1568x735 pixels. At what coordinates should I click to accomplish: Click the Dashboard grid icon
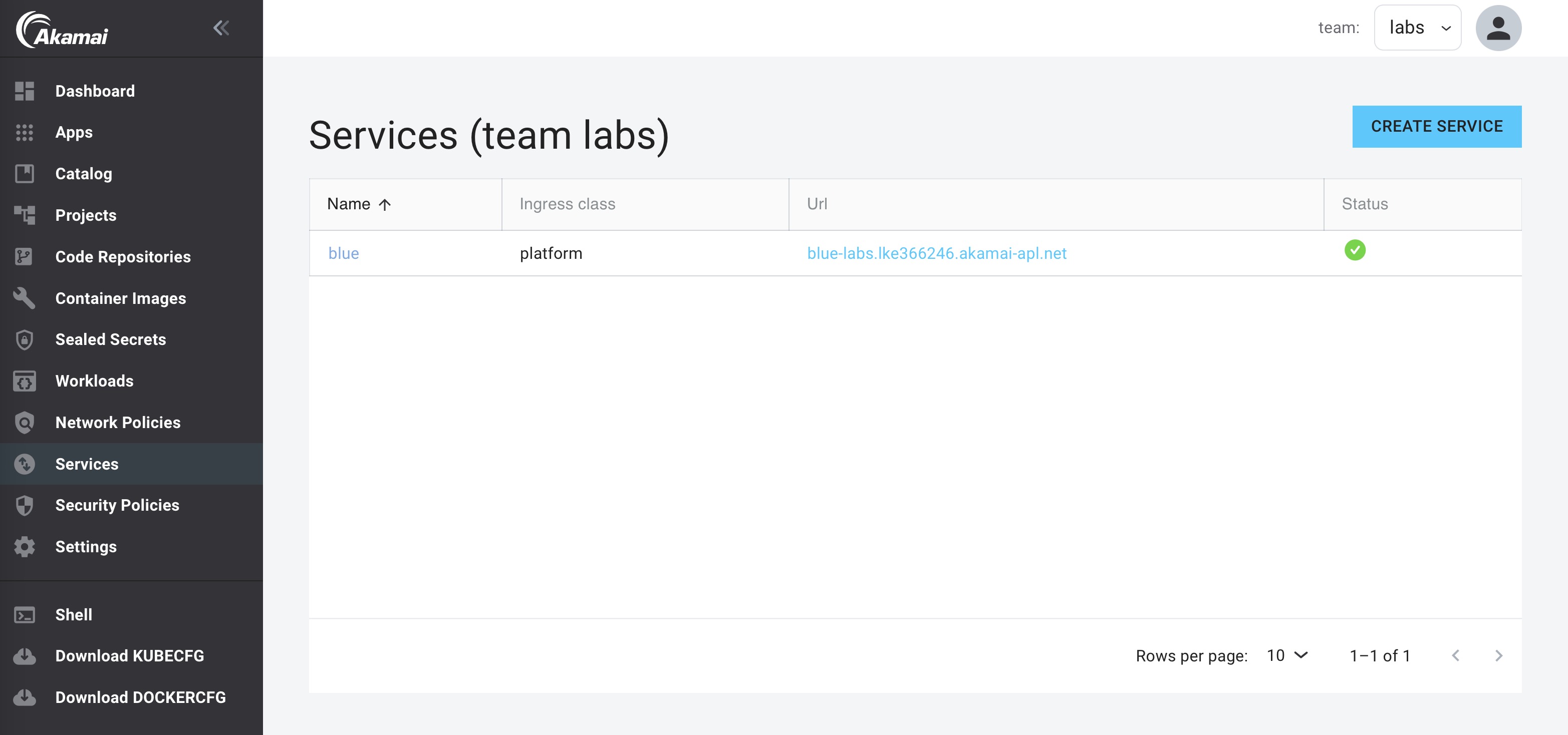[x=25, y=91]
